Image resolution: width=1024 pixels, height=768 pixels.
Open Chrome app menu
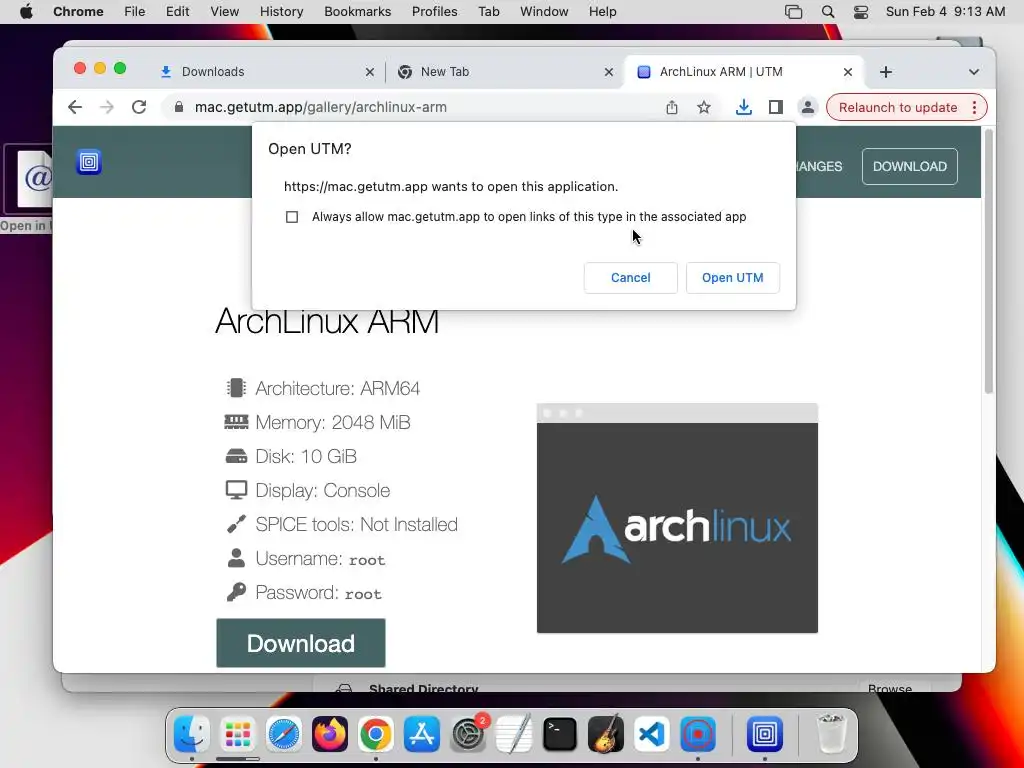(78, 12)
